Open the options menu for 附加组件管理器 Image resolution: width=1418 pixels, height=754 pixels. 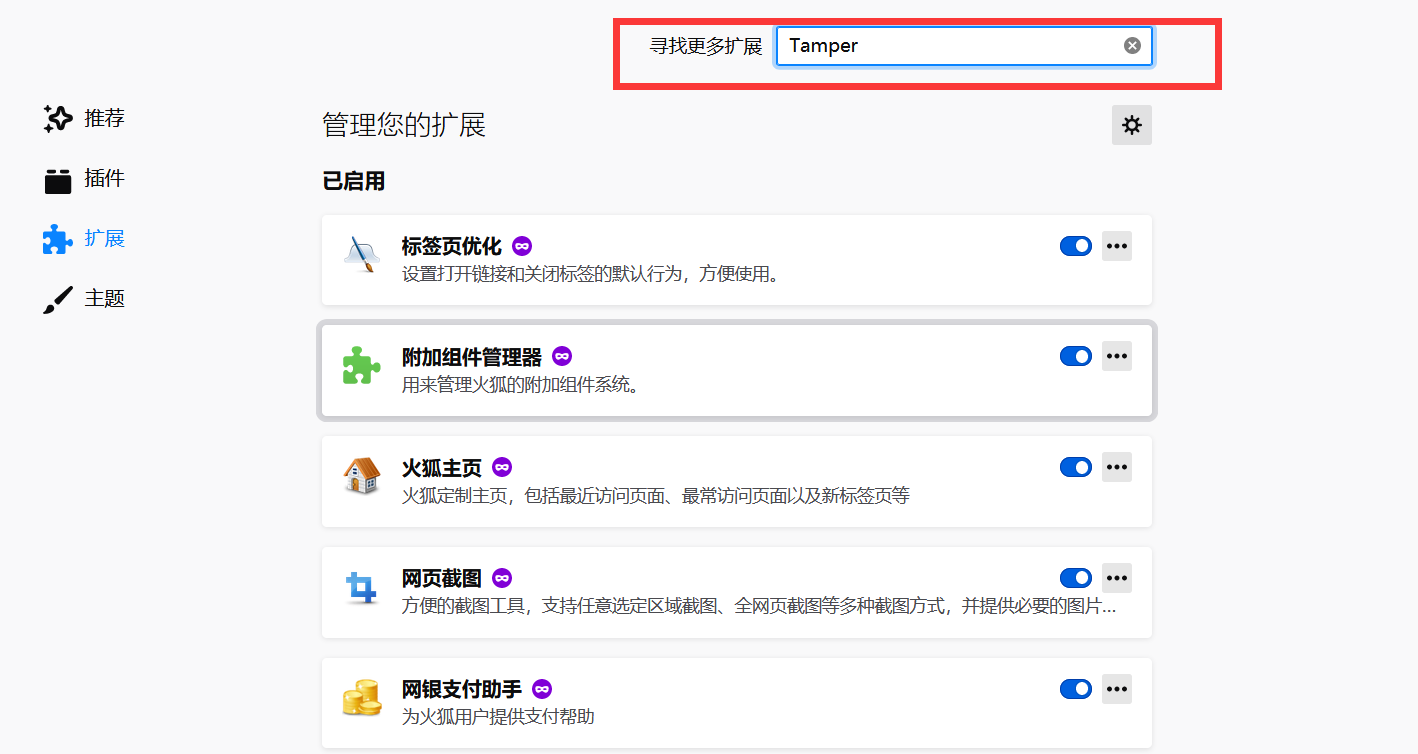(x=1116, y=355)
